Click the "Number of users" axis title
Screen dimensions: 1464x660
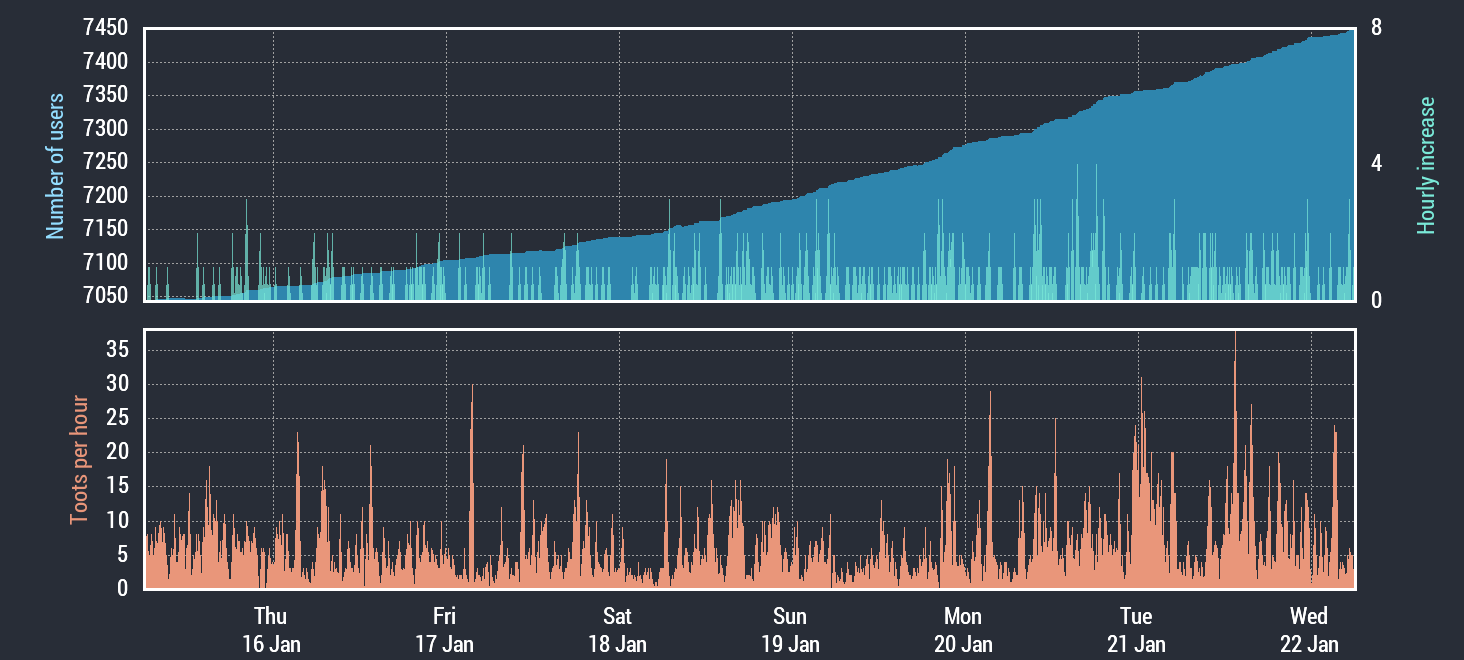pos(55,166)
